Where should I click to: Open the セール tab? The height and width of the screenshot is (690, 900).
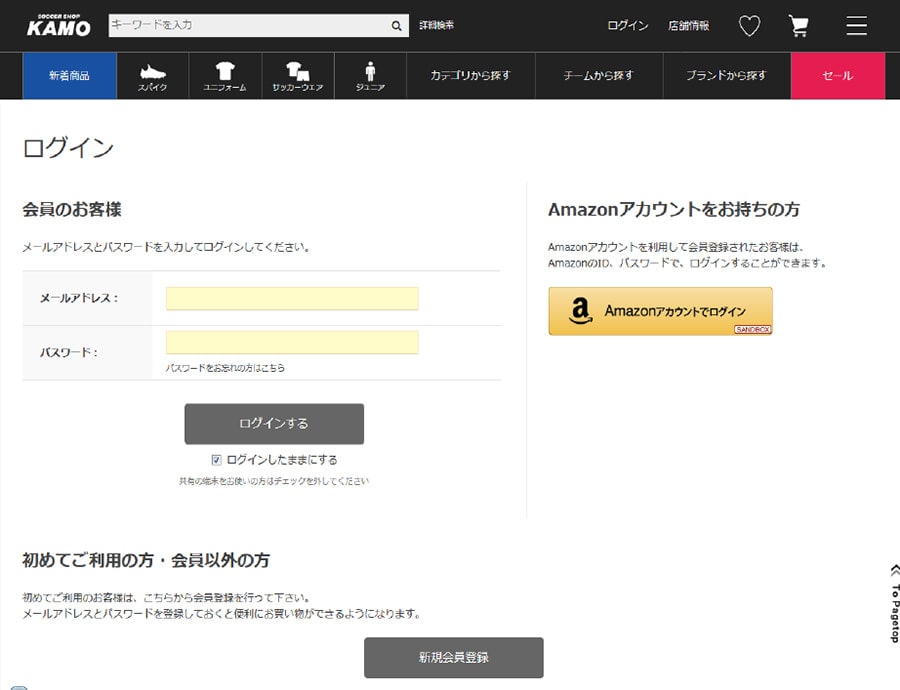[837, 76]
